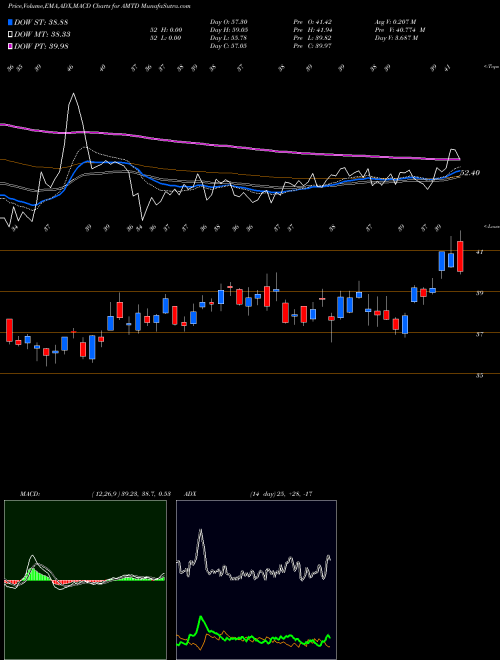Viewport: 500px width, 660px height.
Task: Click the Day O opening price value
Action: pos(238,22)
